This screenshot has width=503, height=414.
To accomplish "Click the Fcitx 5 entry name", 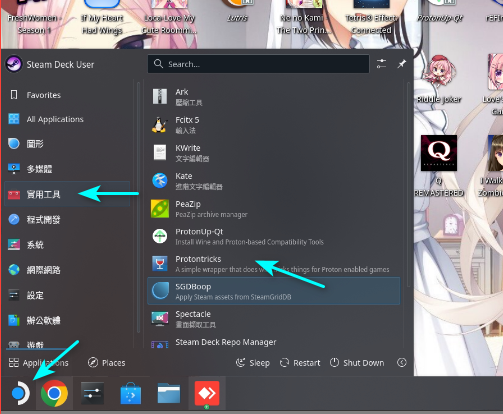I will (187, 120).
